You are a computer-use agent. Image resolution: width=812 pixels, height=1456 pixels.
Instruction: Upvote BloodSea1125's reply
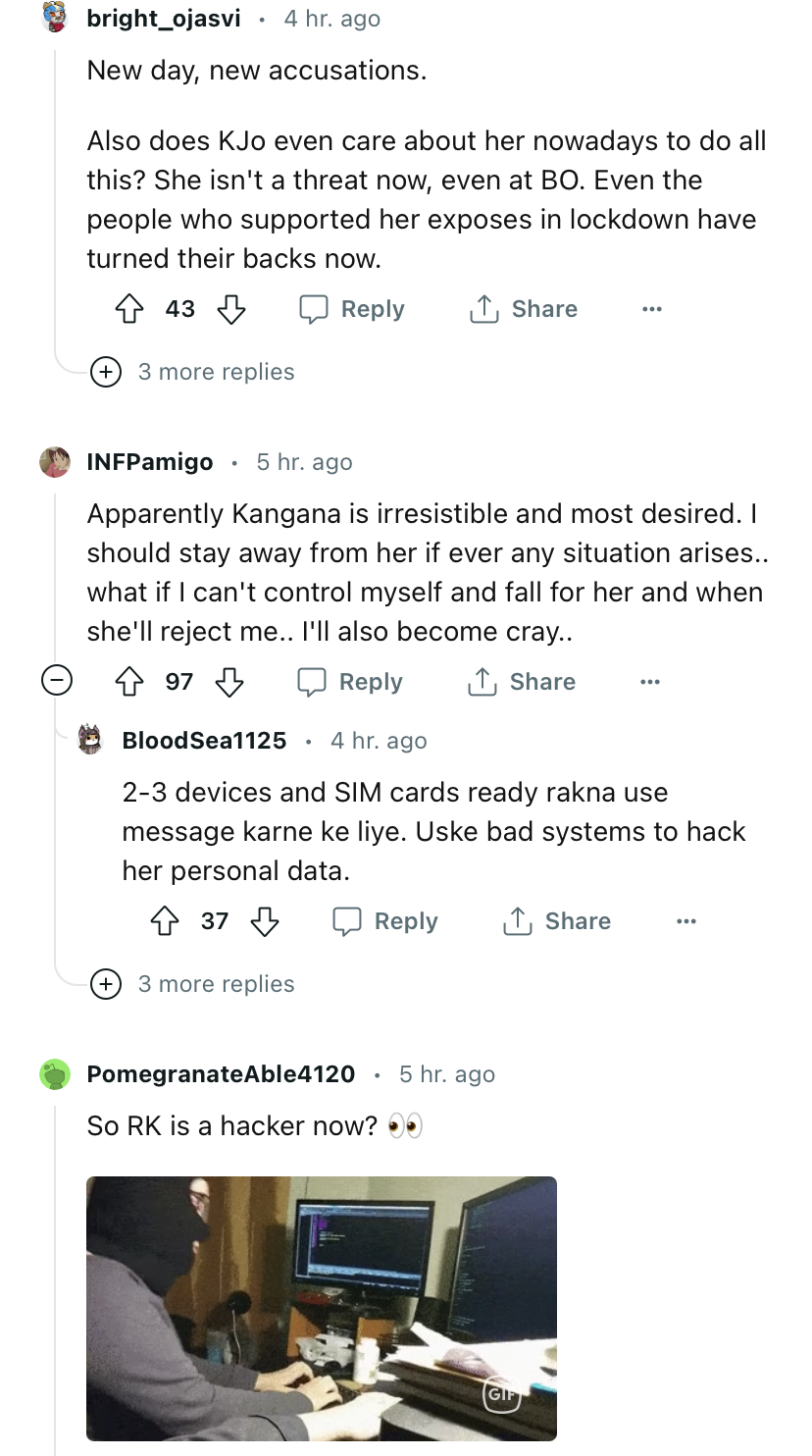165,921
